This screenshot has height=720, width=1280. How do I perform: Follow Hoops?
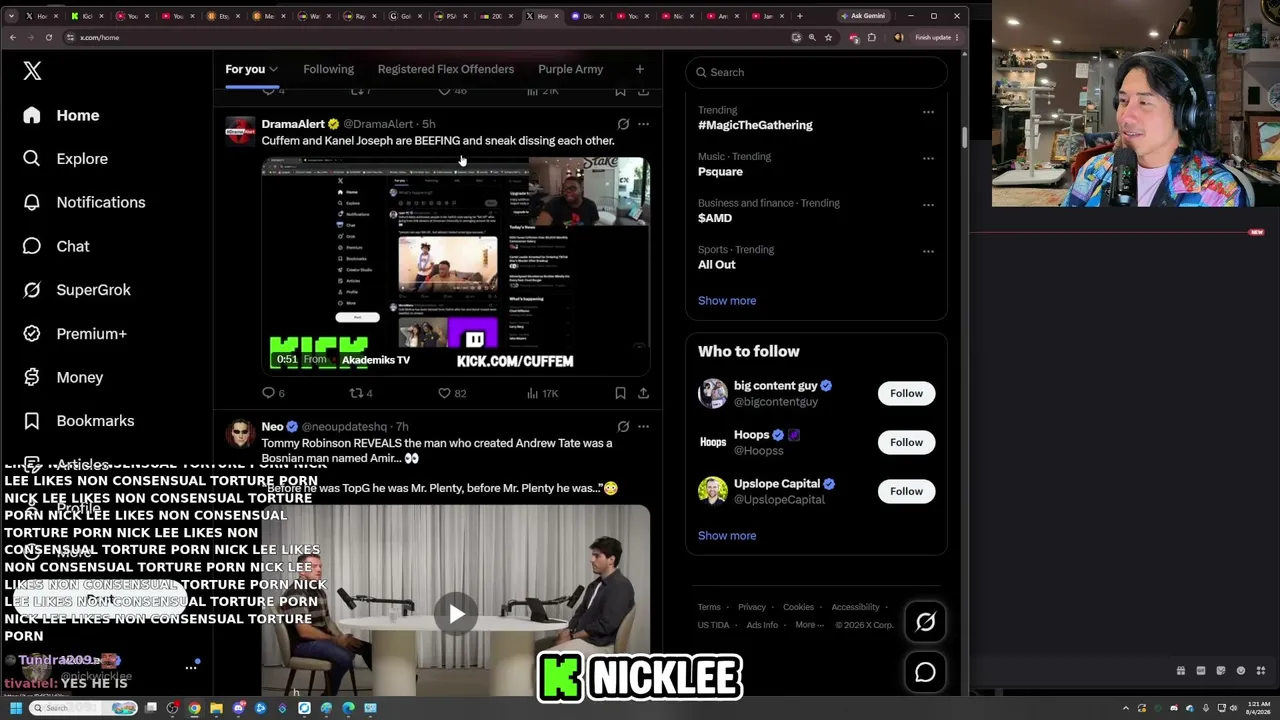click(x=906, y=442)
